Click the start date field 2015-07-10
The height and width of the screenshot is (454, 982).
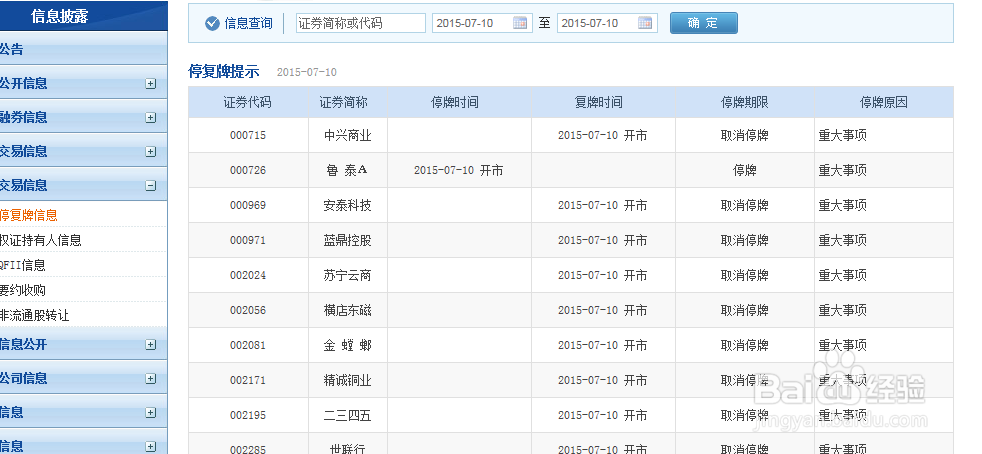(482, 23)
